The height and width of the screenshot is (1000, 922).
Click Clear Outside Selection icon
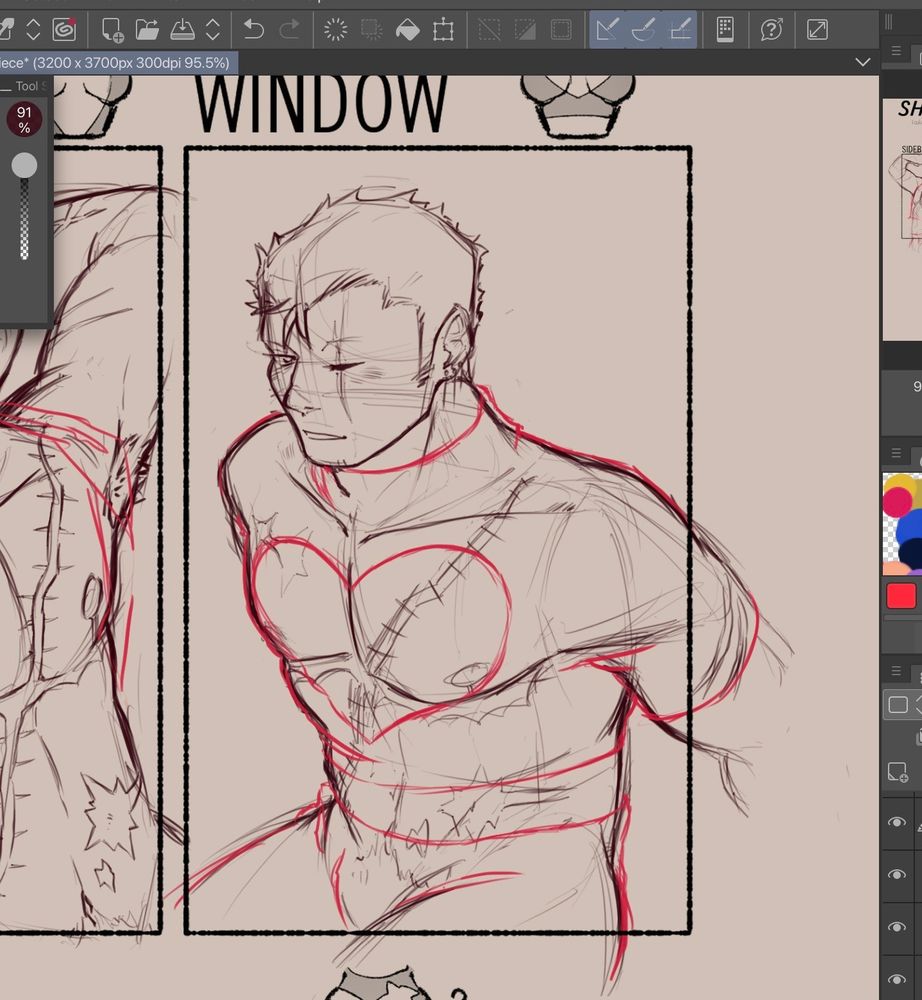click(371, 29)
